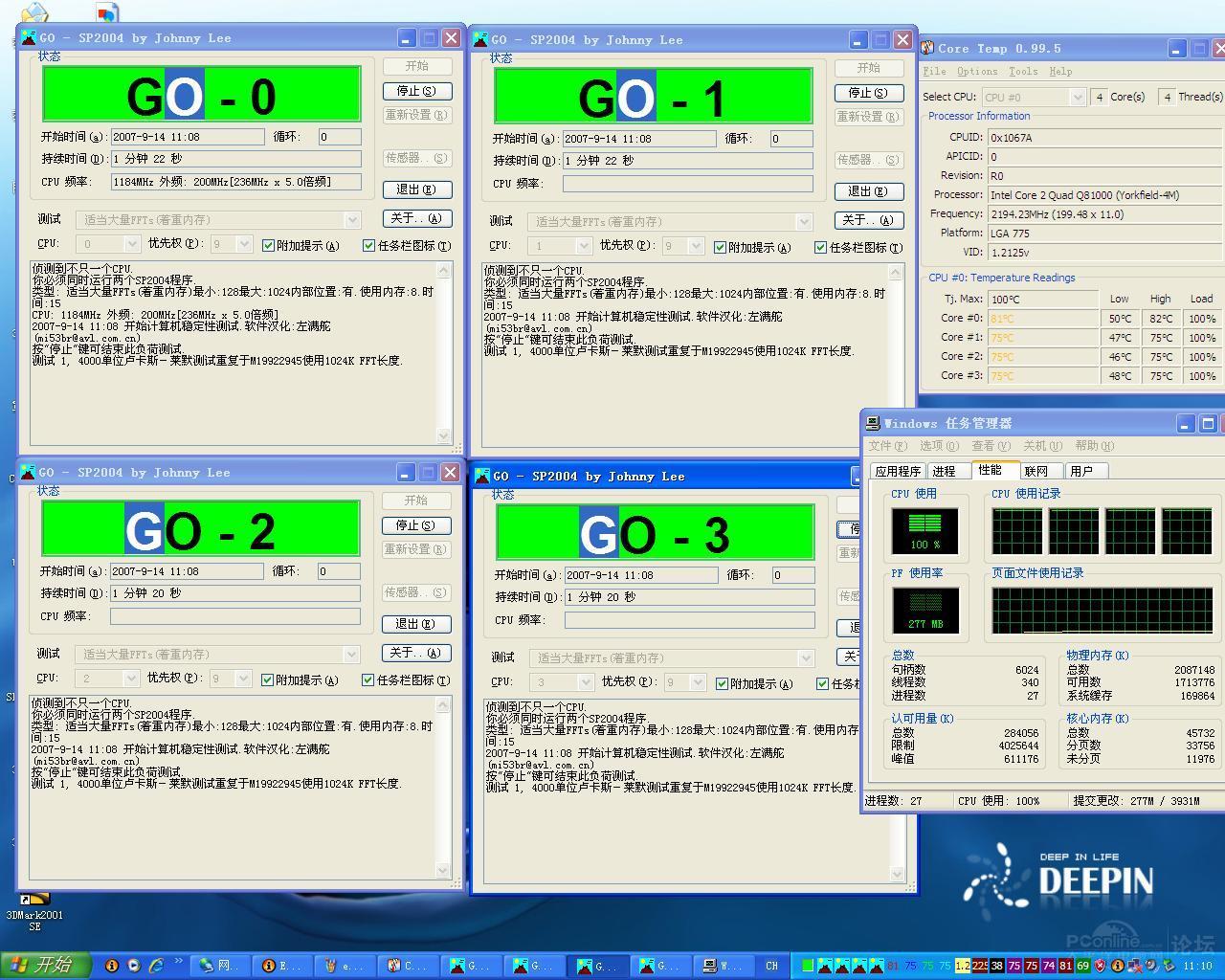Click 停止(S) button in GO-2 window

pos(416,525)
